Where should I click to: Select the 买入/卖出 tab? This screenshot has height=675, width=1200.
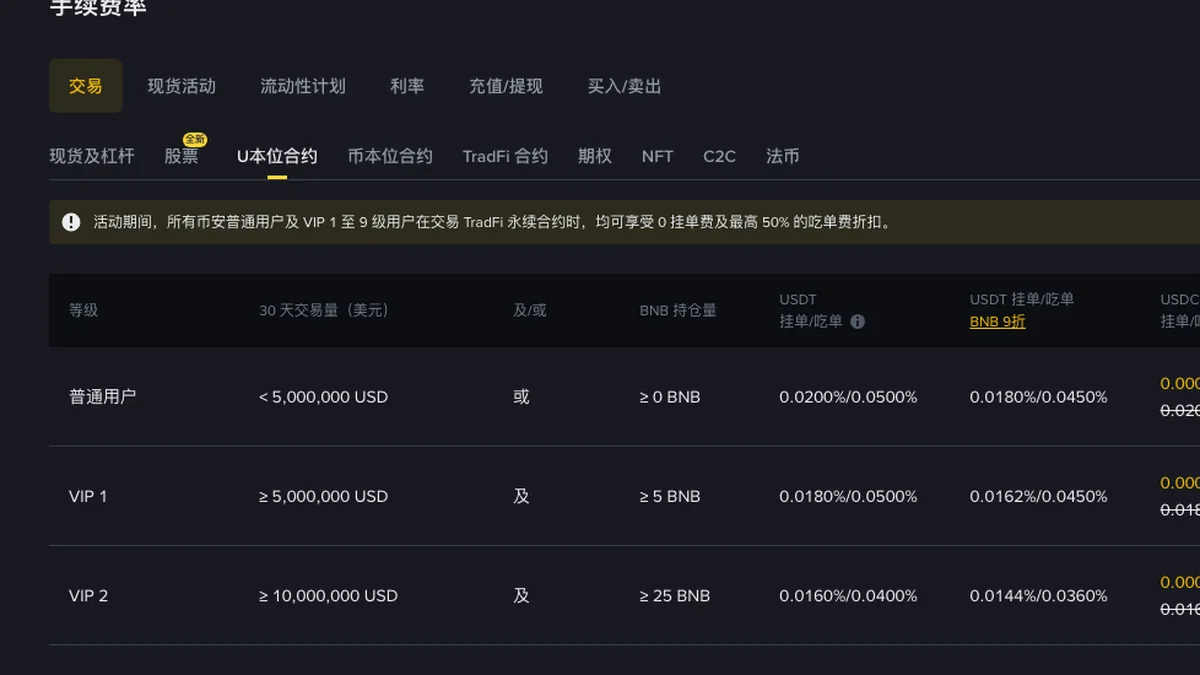tap(625, 86)
